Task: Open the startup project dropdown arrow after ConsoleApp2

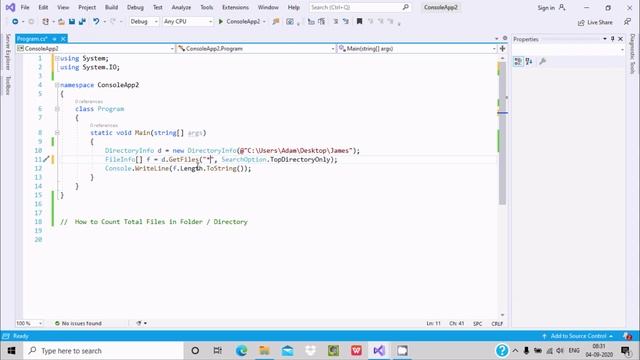Action: pyautogui.click(x=264, y=22)
